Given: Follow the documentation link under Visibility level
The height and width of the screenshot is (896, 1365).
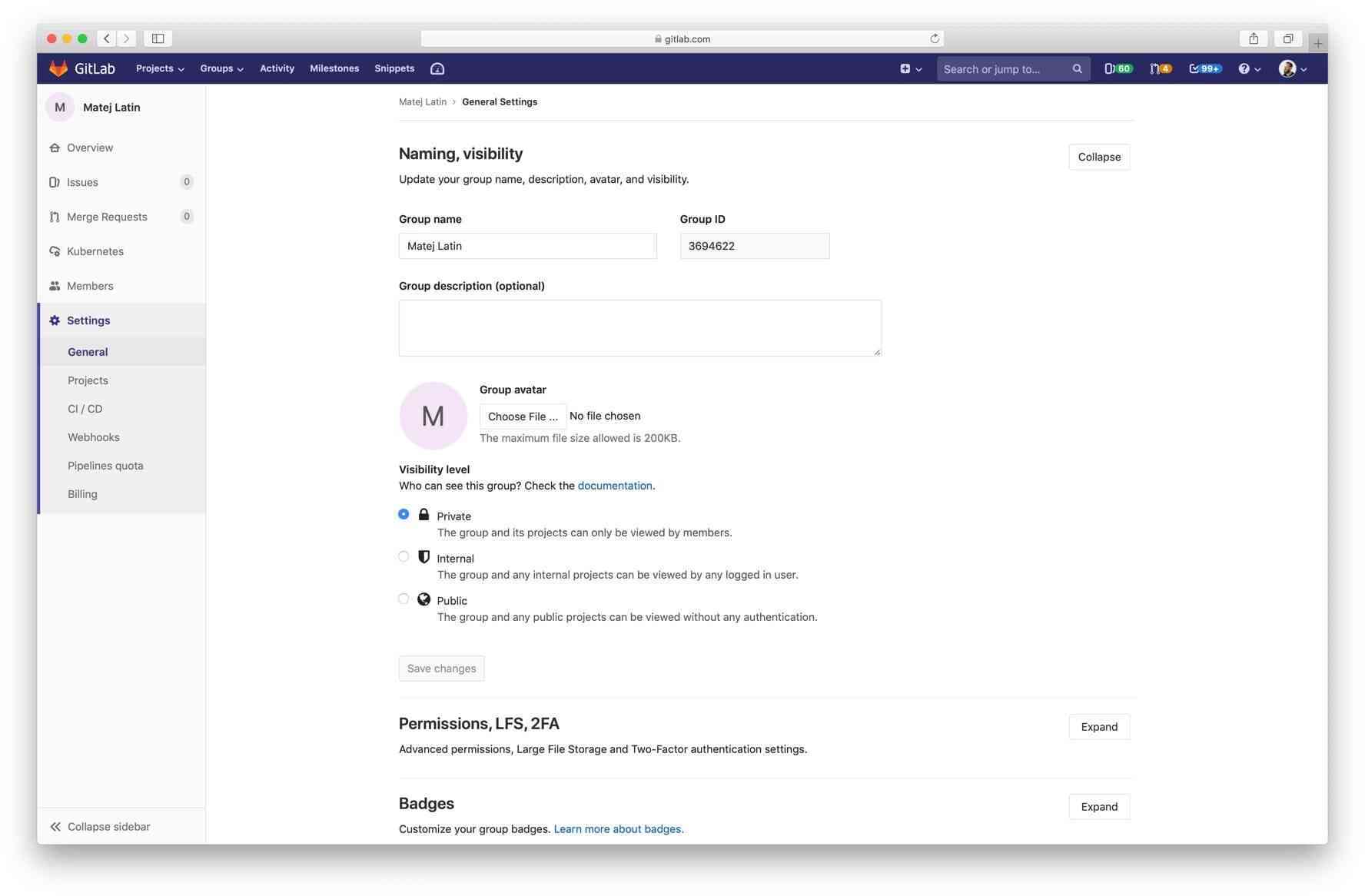Looking at the screenshot, I should pos(615,486).
